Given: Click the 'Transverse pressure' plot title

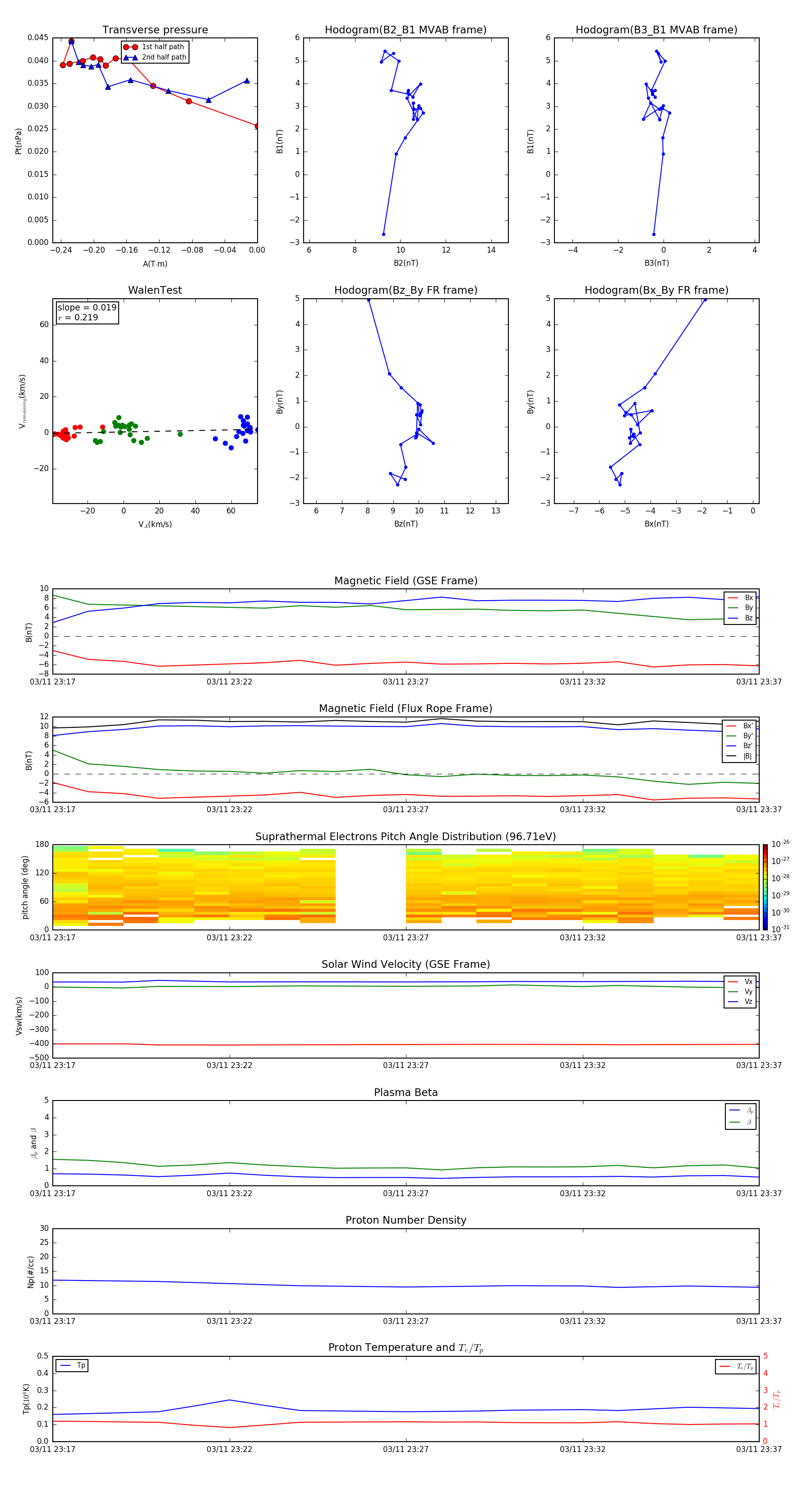Looking at the screenshot, I should [x=155, y=29].
